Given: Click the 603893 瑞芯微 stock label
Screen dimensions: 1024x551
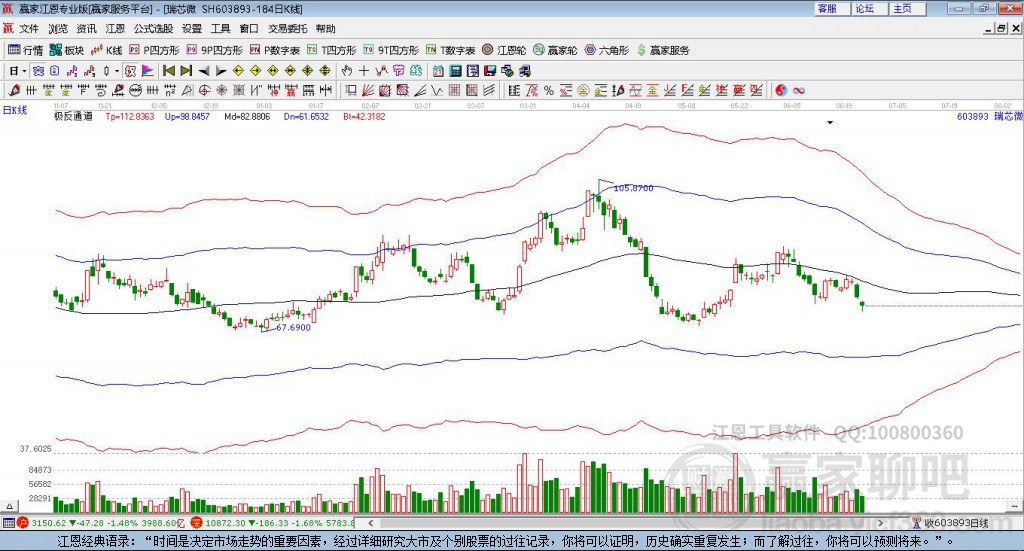Looking at the screenshot, I should point(989,116).
